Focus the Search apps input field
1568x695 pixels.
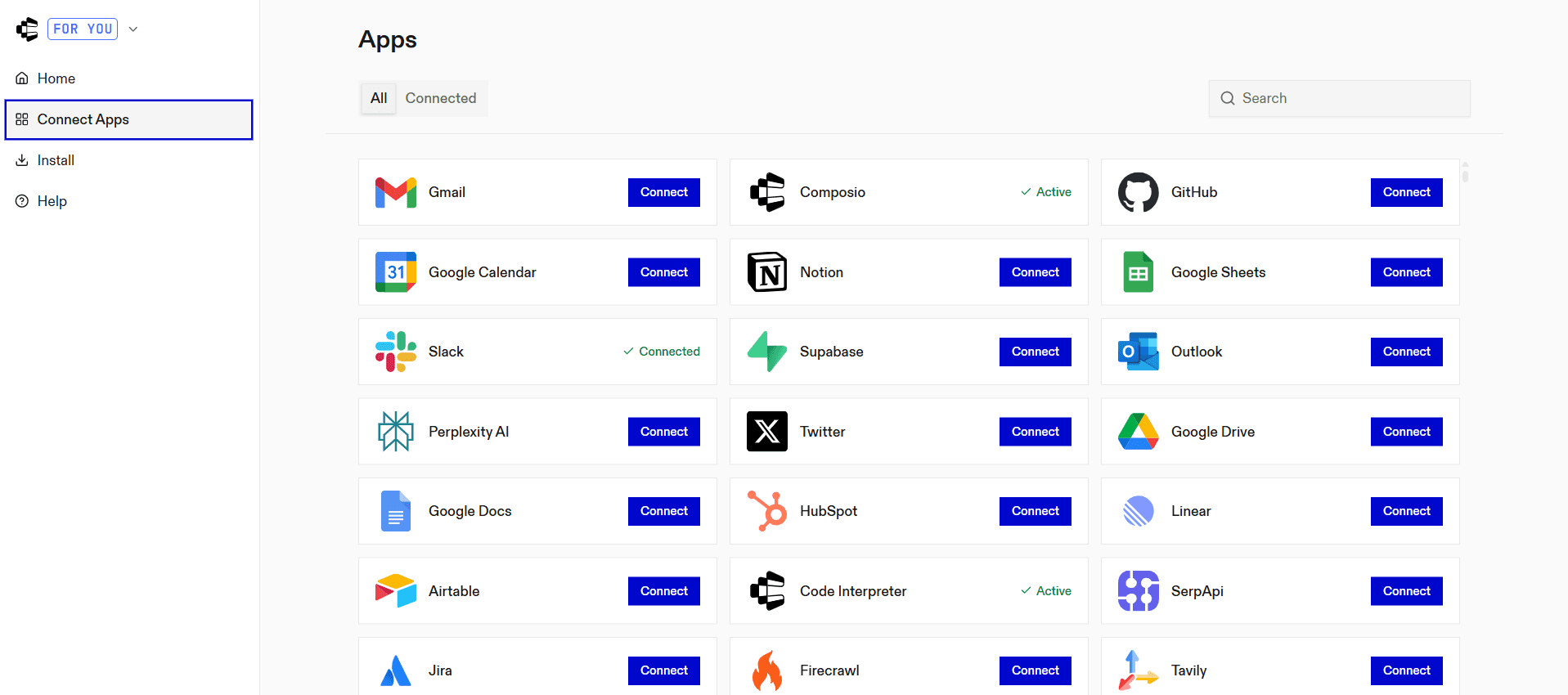1340,98
